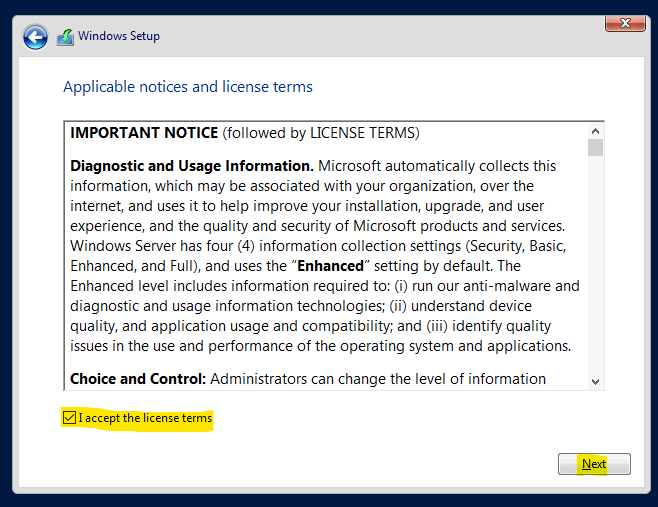This screenshot has width=658, height=507.
Task: Uncheck I accept the license terms
Action: (x=69, y=418)
